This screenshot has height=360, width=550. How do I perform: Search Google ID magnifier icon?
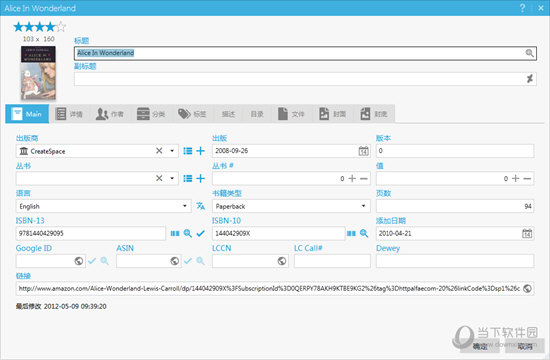(105, 261)
